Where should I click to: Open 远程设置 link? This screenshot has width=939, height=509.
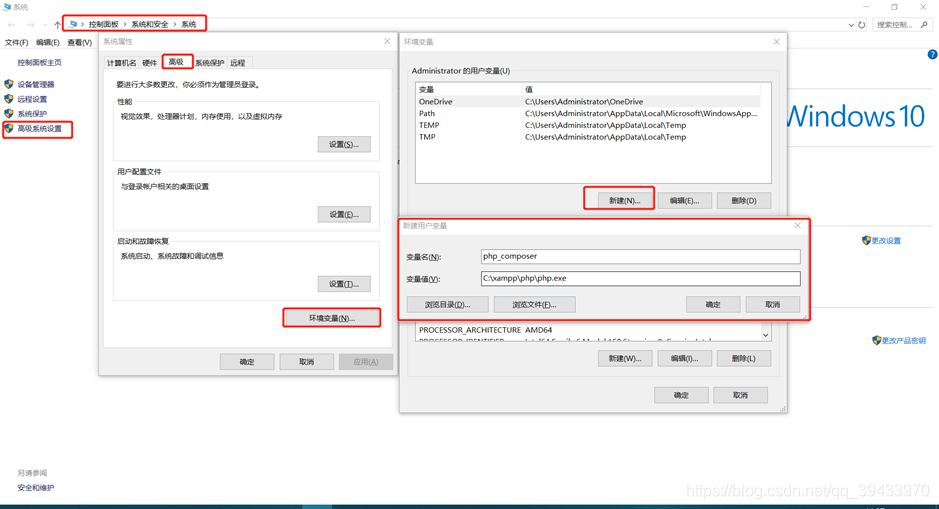[32, 99]
